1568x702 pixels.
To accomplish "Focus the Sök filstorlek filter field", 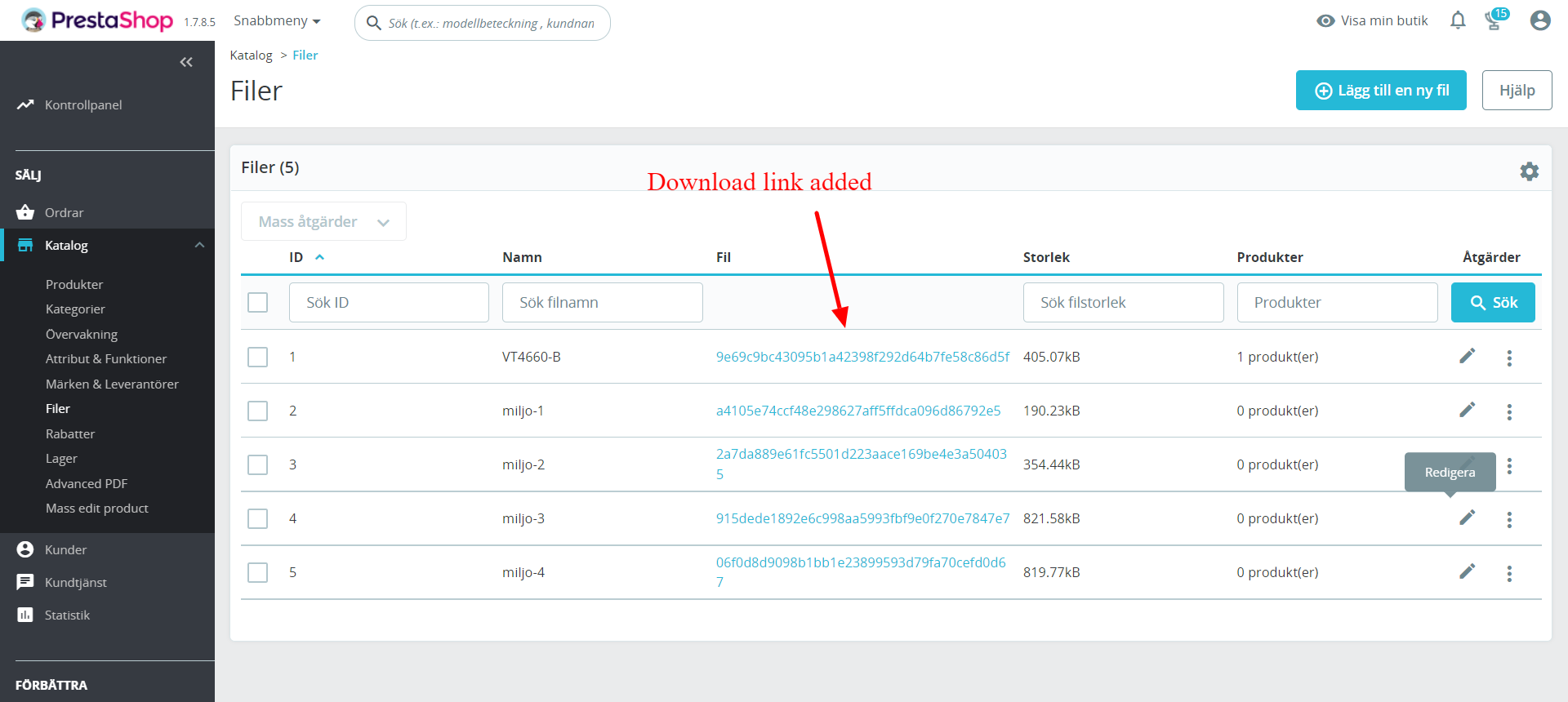I will coord(1124,302).
